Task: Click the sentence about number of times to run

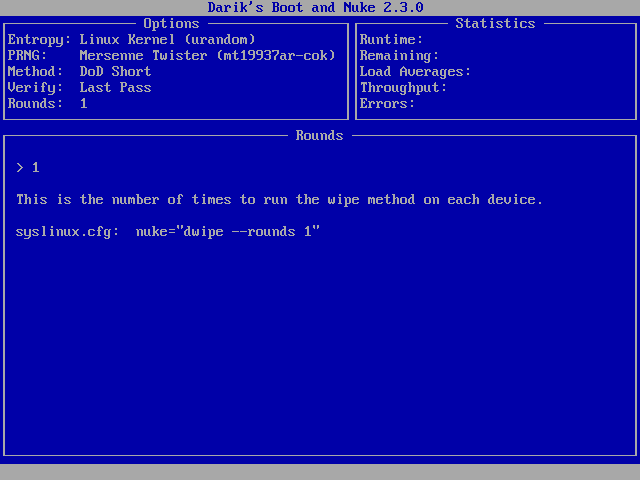Action: (x=280, y=200)
